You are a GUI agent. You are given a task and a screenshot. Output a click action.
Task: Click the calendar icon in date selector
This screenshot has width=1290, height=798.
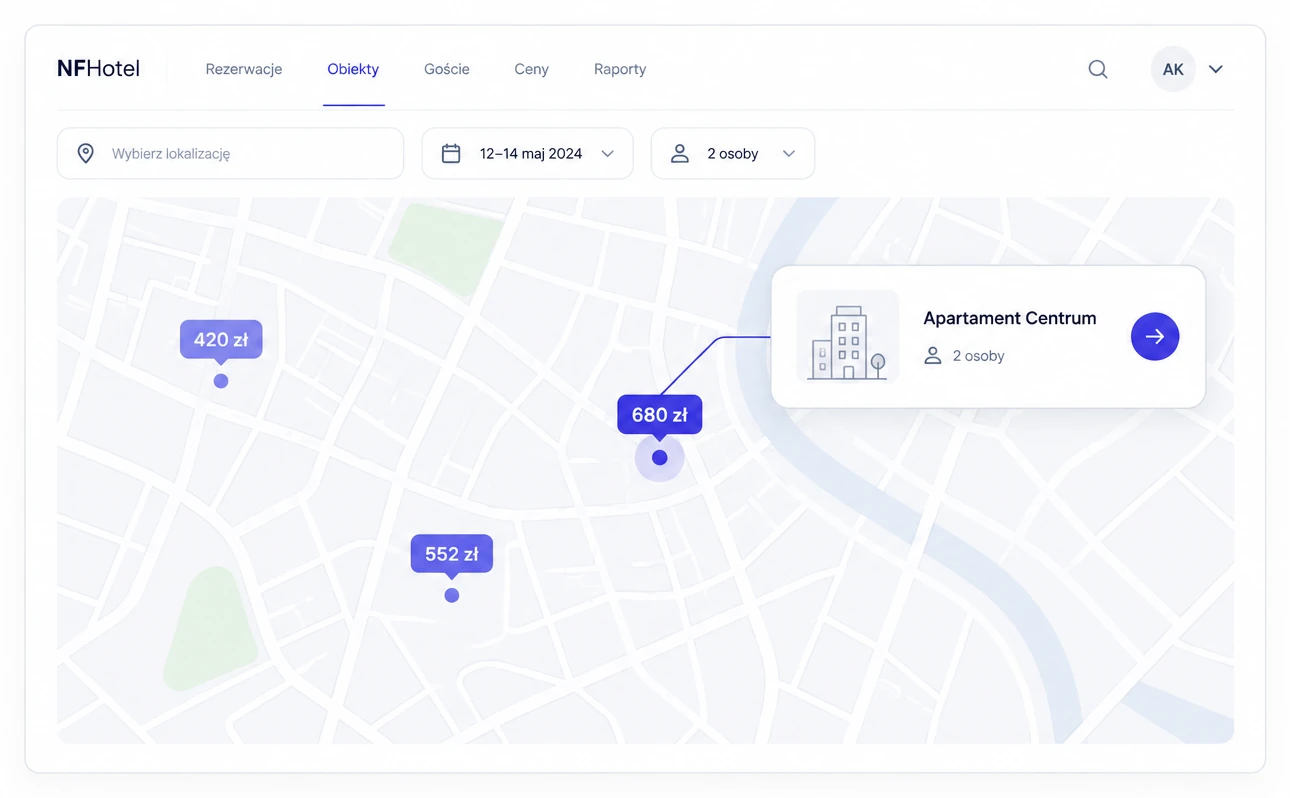pos(451,153)
